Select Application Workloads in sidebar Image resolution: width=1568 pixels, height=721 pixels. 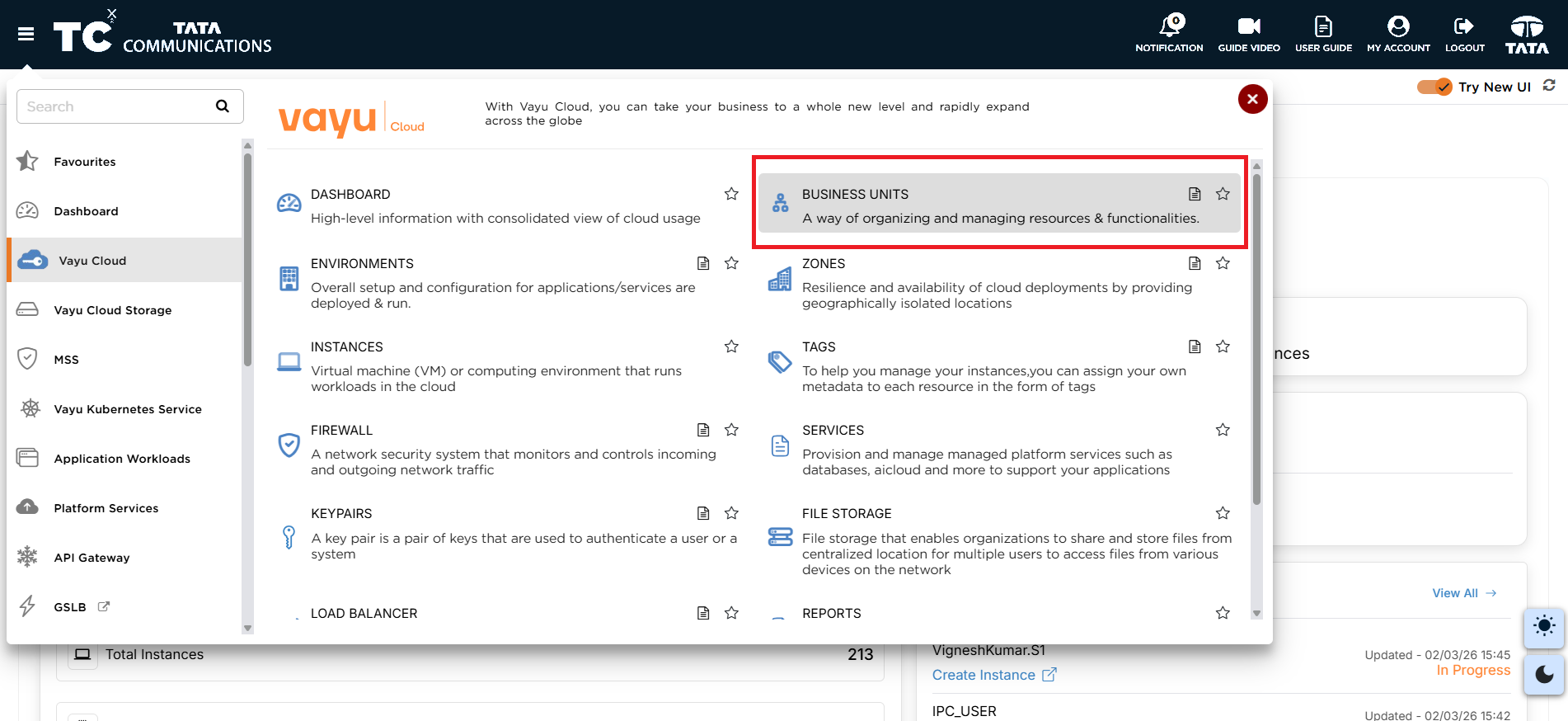tap(124, 459)
